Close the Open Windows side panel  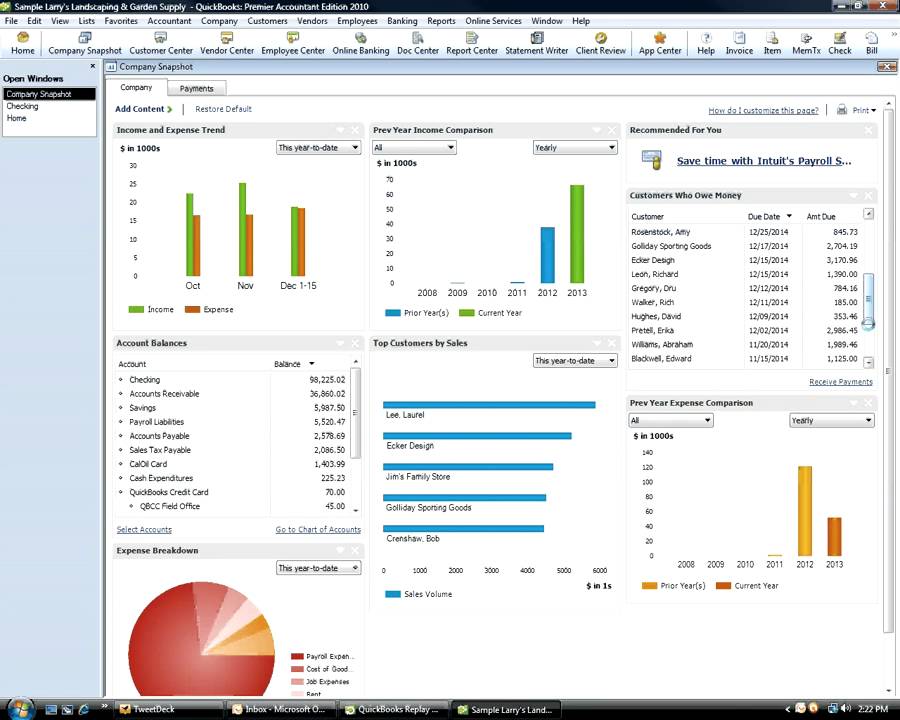coord(92,66)
